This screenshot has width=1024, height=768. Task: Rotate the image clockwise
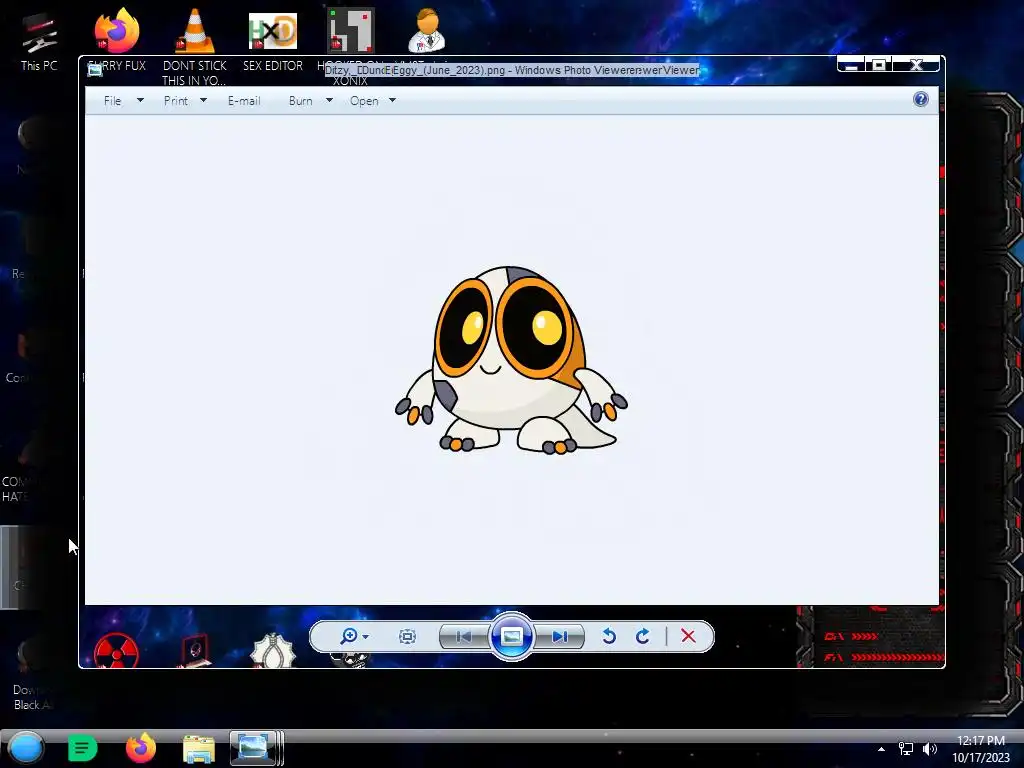coord(643,636)
